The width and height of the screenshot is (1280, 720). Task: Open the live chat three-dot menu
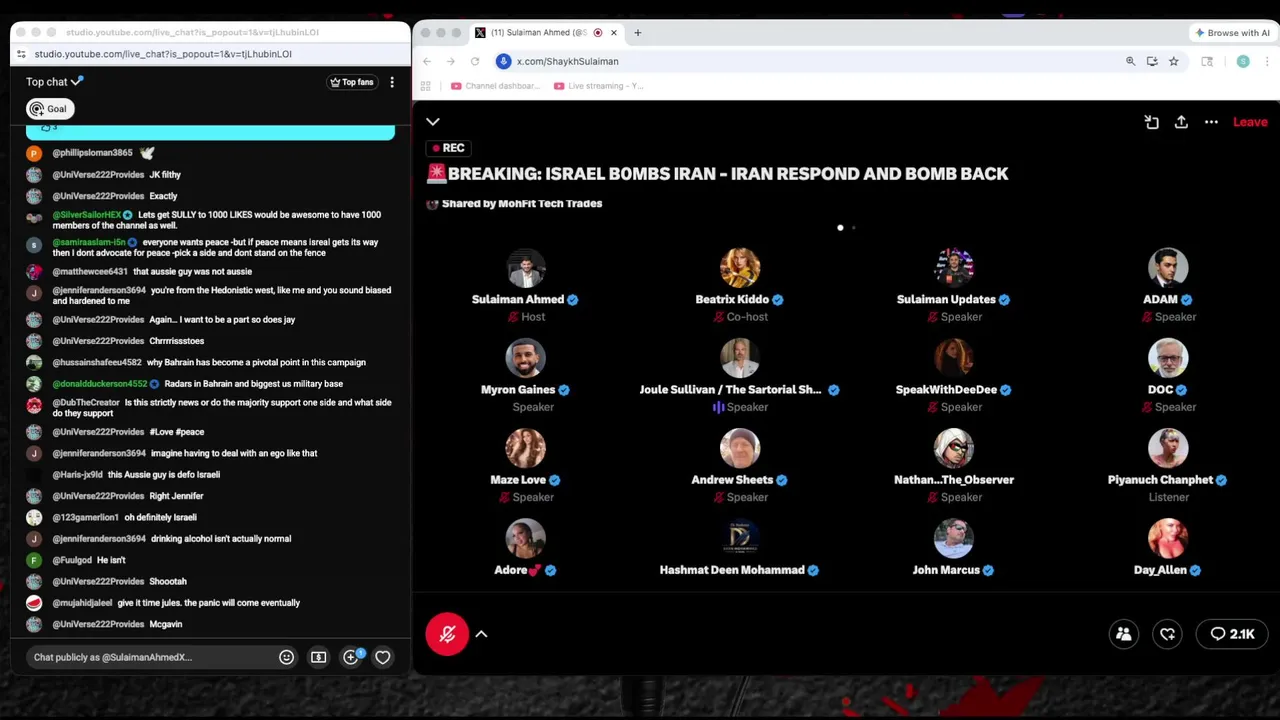pos(392,82)
